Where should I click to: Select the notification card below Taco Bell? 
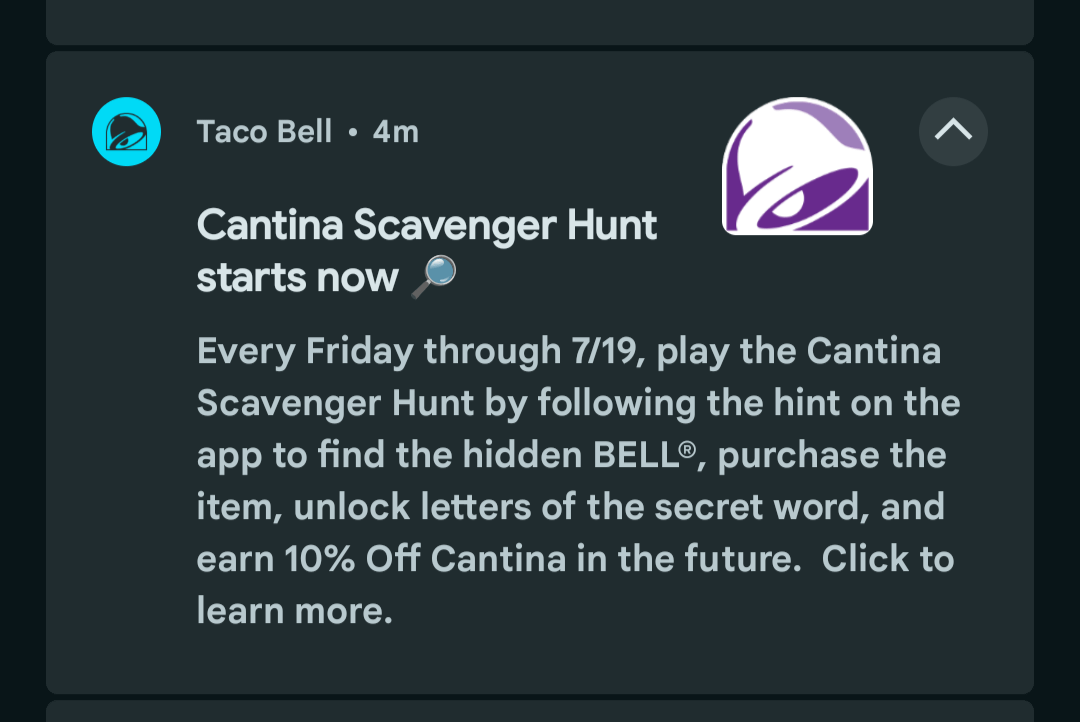pos(540,712)
